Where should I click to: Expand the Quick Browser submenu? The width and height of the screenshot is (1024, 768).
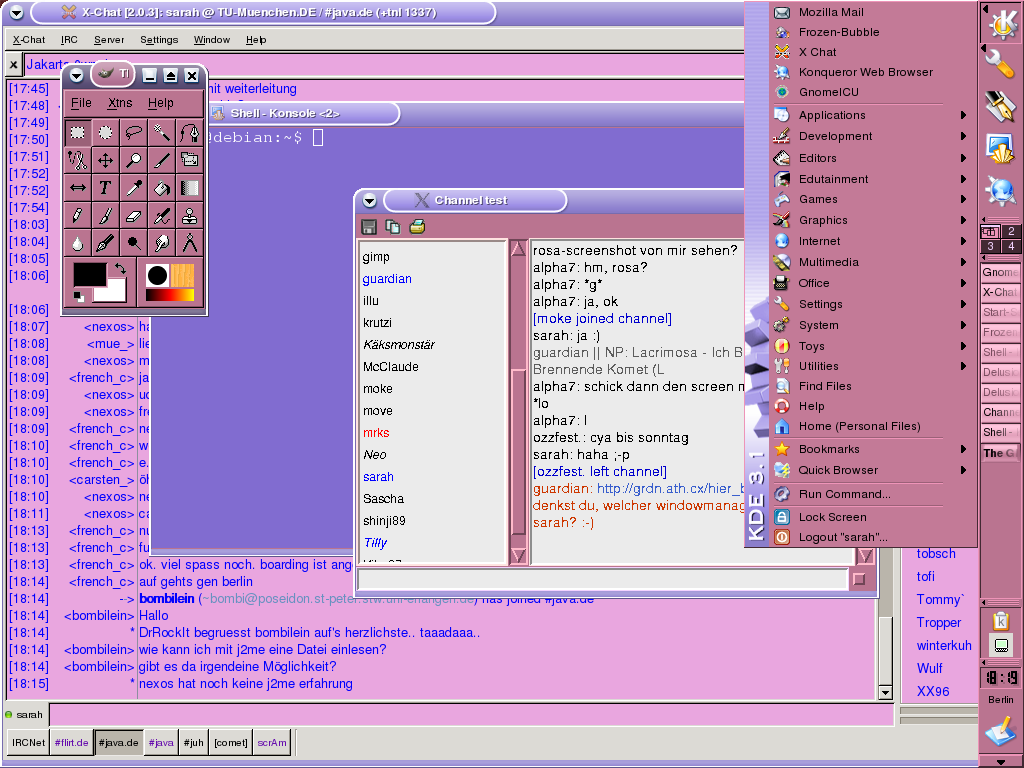coord(869,470)
